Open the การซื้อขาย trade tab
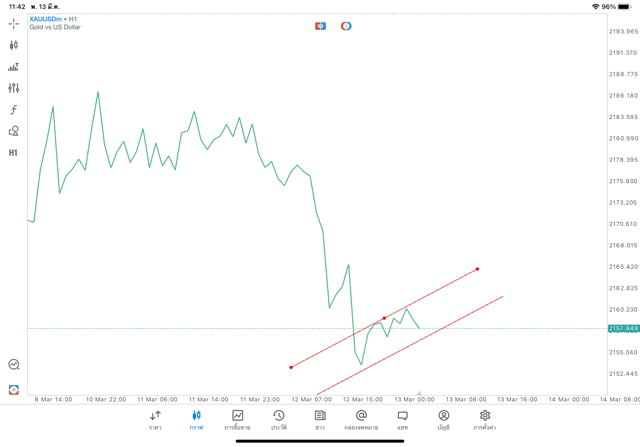This screenshot has height=447, width=640. tap(237, 420)
